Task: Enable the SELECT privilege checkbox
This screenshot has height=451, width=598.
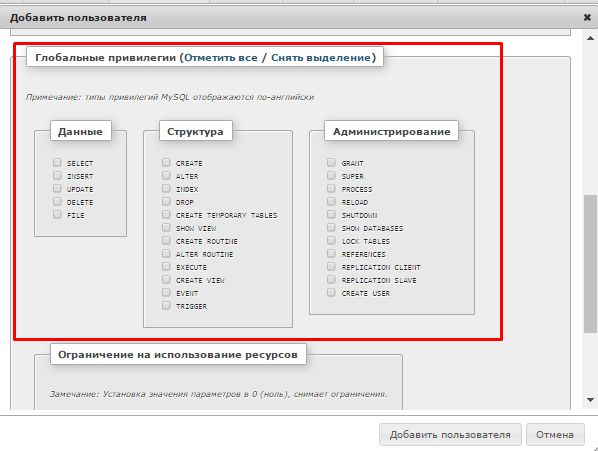Action: pyautogui.click(x=57, y=163)
